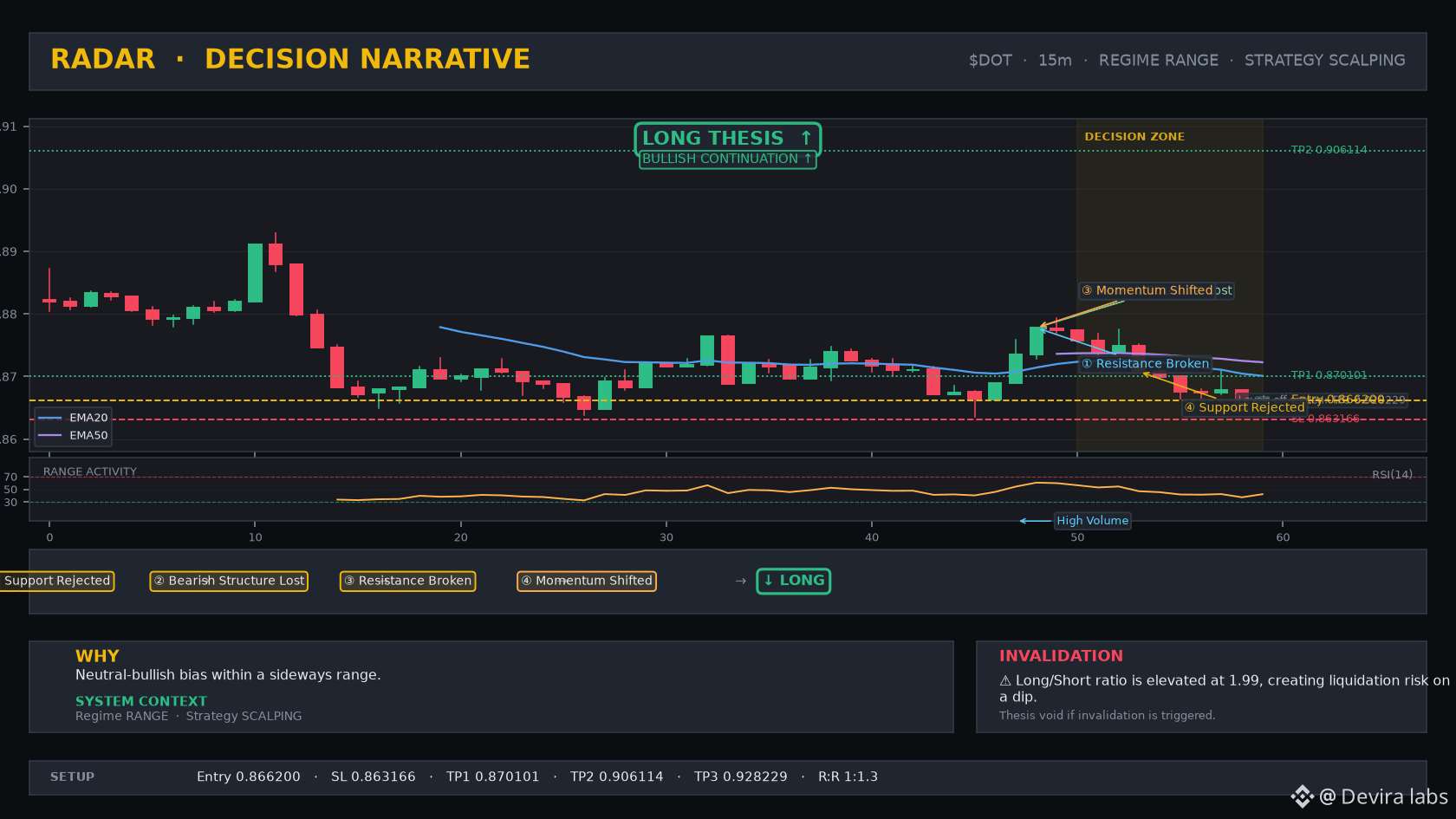Select the green LONG decision badge
Viewport: 1456px width, 819px height.
pos(793,581)
